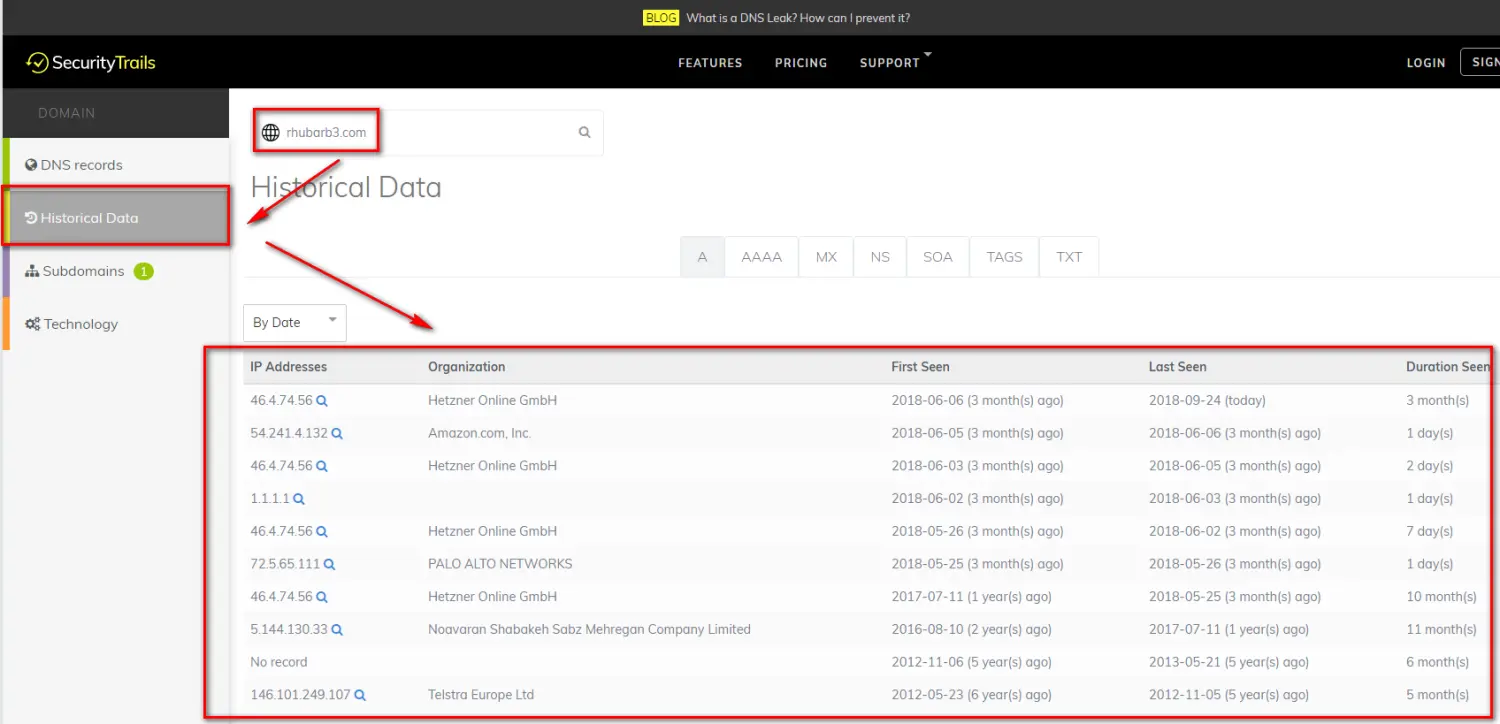1500x724 pixels.
Task: Open Subdomains in sidebar
Action: [116, 271]
